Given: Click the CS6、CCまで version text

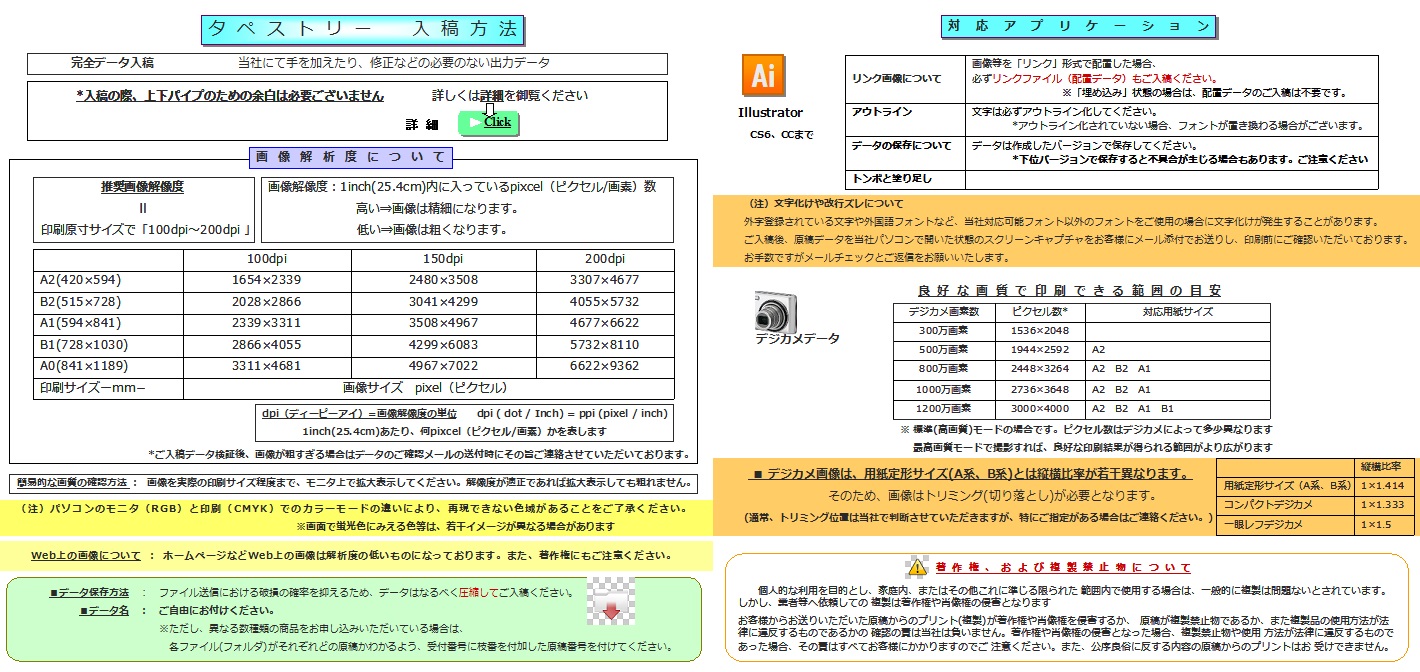Looking at the screenshot, I should point(781,134).
